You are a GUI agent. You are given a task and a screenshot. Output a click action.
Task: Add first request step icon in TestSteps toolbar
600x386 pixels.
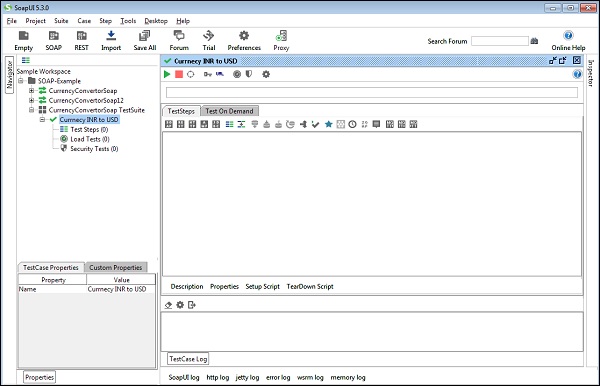click(169, 124)
